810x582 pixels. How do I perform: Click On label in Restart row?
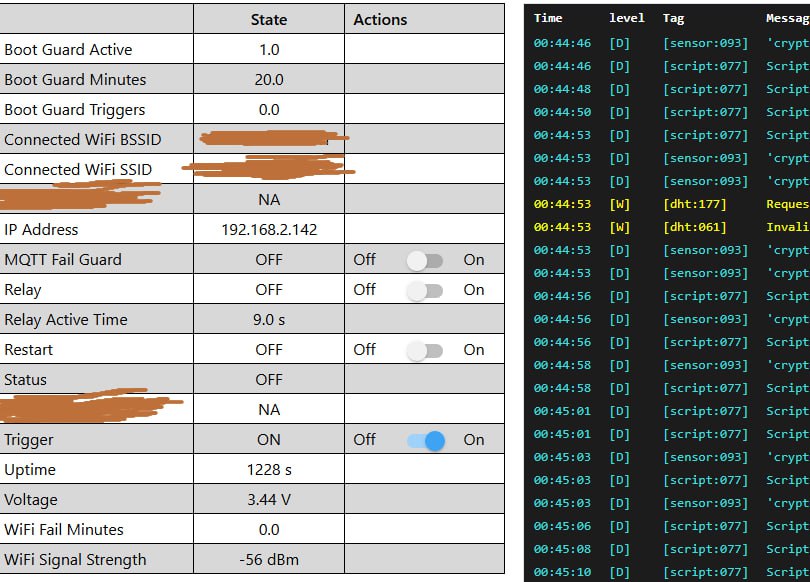coord(474,349)
